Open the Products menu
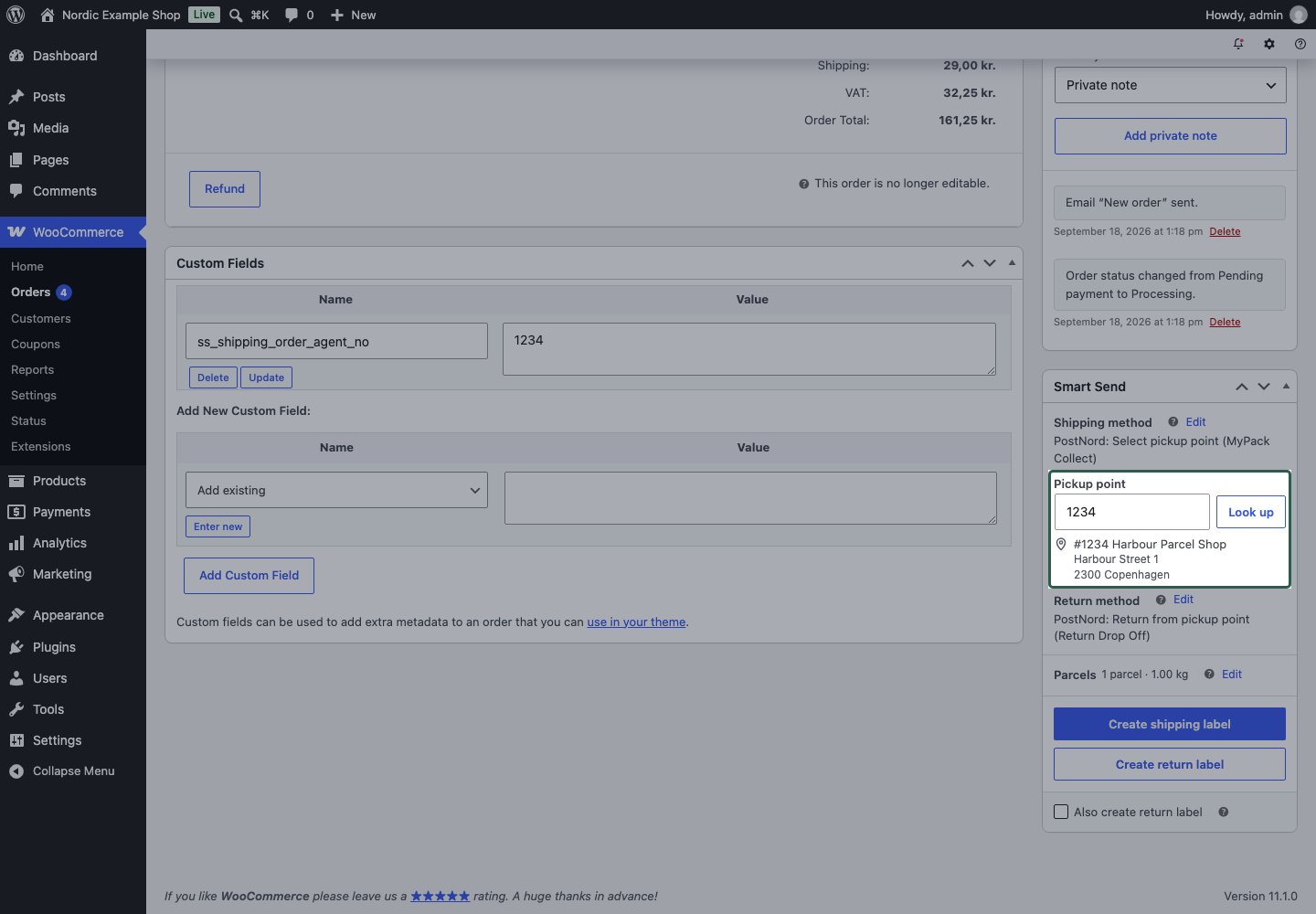The height and width of the screenshot is (914, 1316). [x=73, y=481]
